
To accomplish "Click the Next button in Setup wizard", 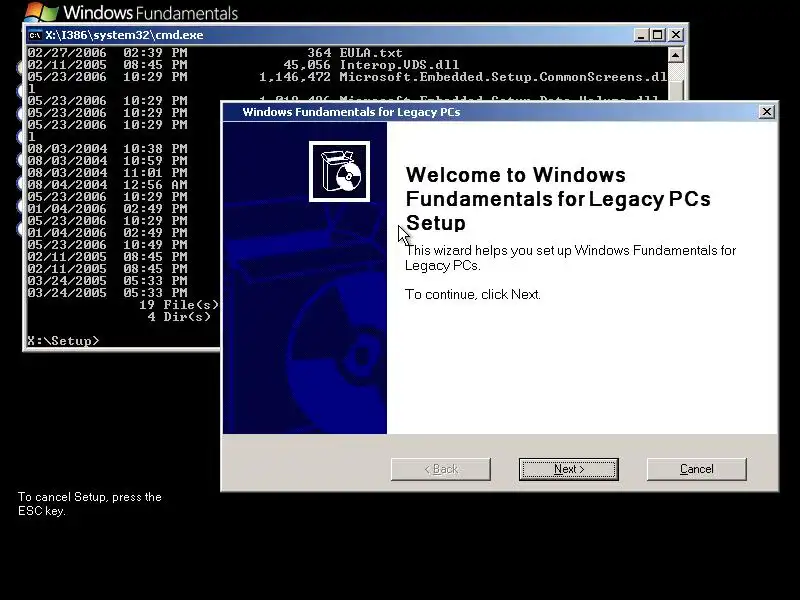I will point(568,469).
